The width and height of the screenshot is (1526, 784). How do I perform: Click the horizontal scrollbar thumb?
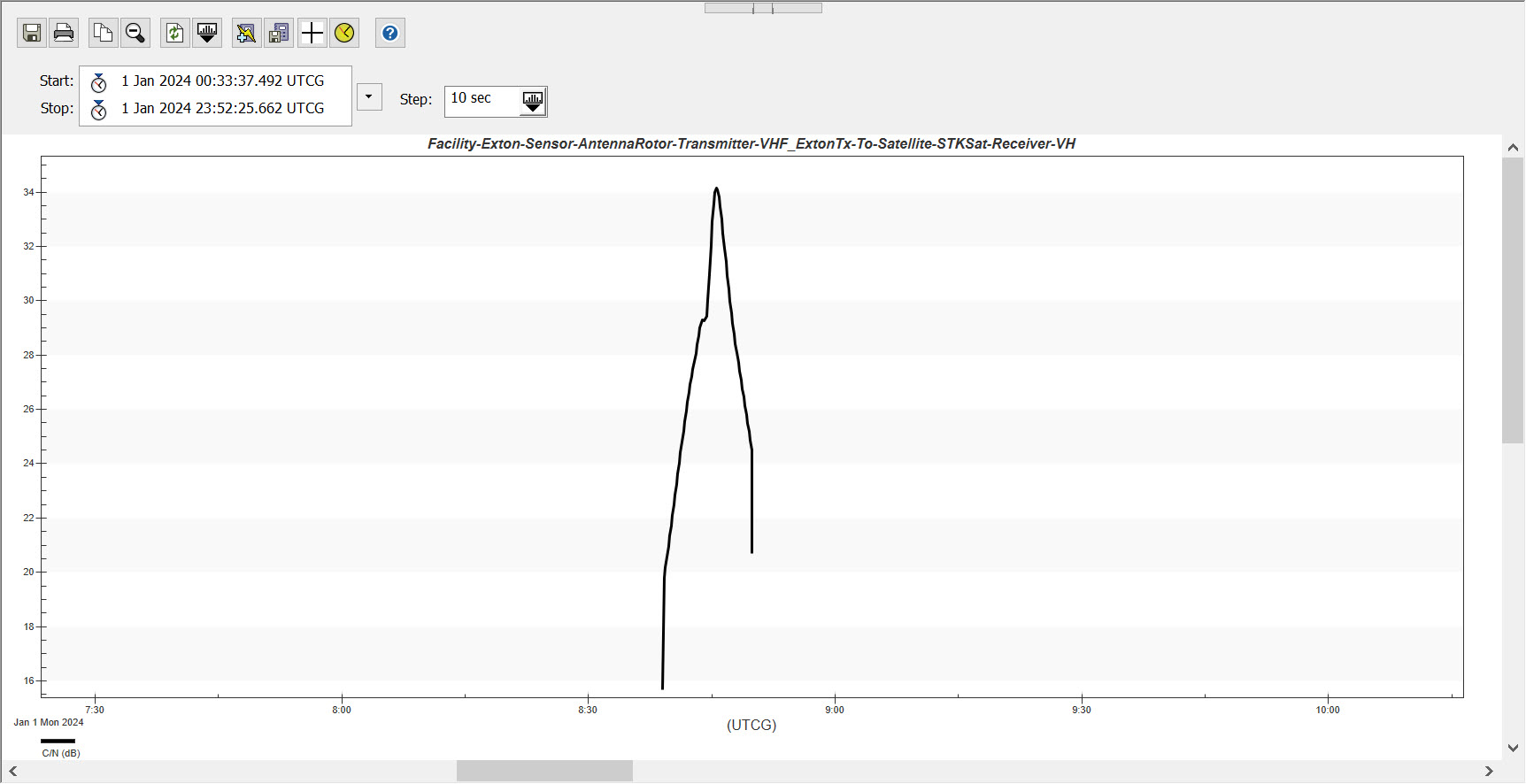(544, 771)
